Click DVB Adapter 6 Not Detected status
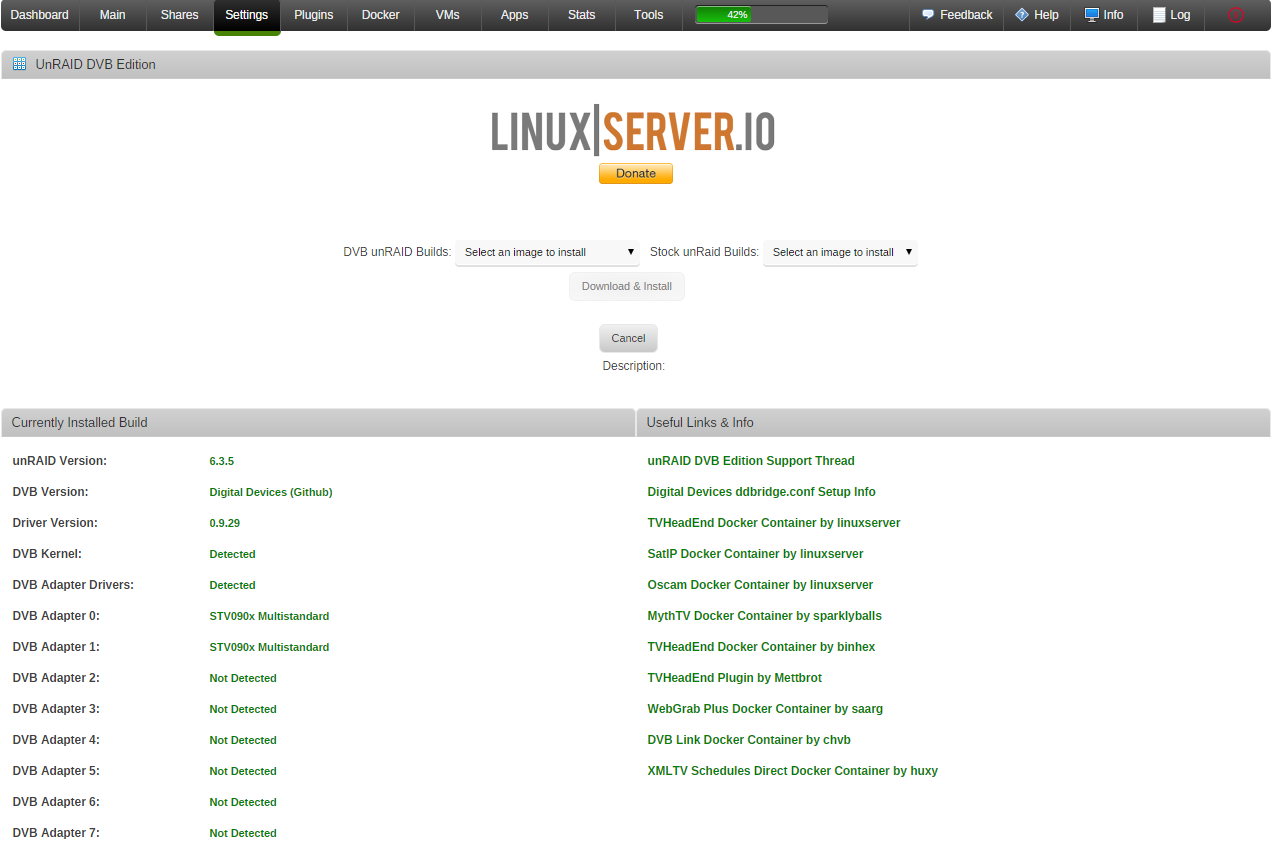This screenshot has height=848, width=1272. click(x=243, y=803)
